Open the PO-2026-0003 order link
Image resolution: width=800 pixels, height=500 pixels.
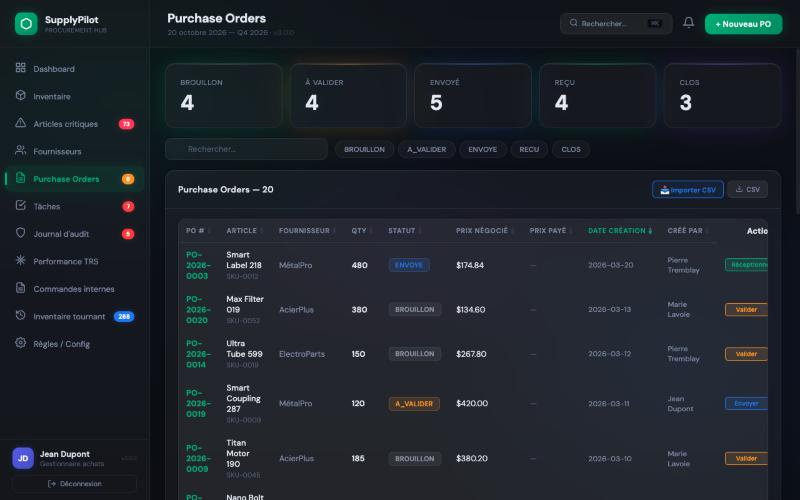tap(198, 265)
